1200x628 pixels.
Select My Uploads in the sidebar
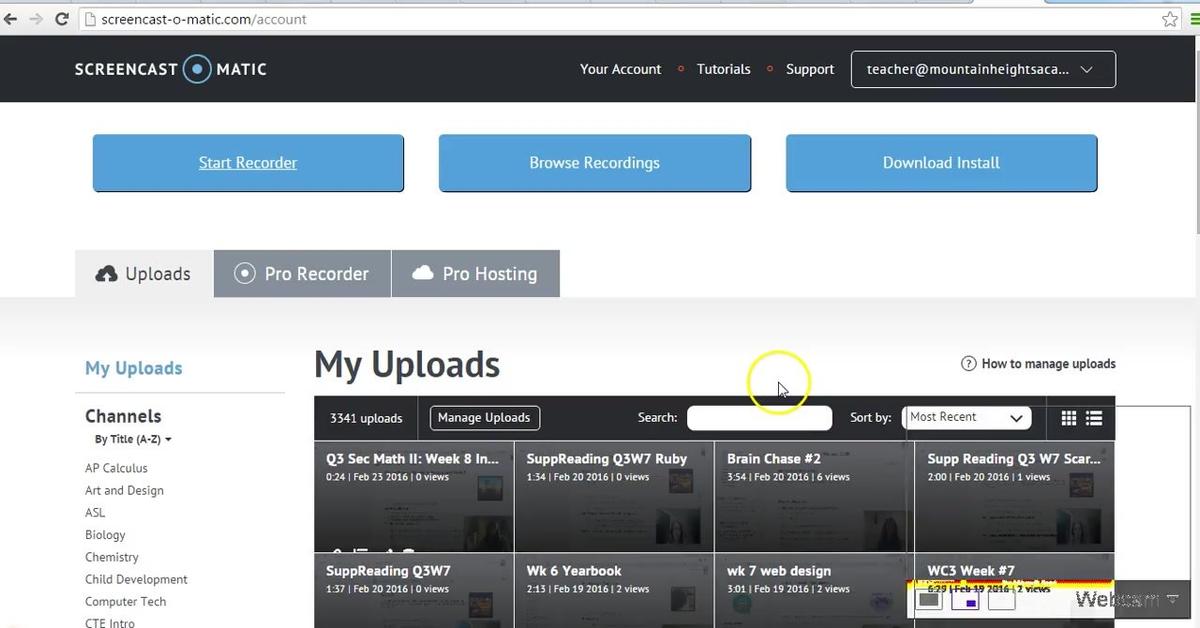[134, 368]
